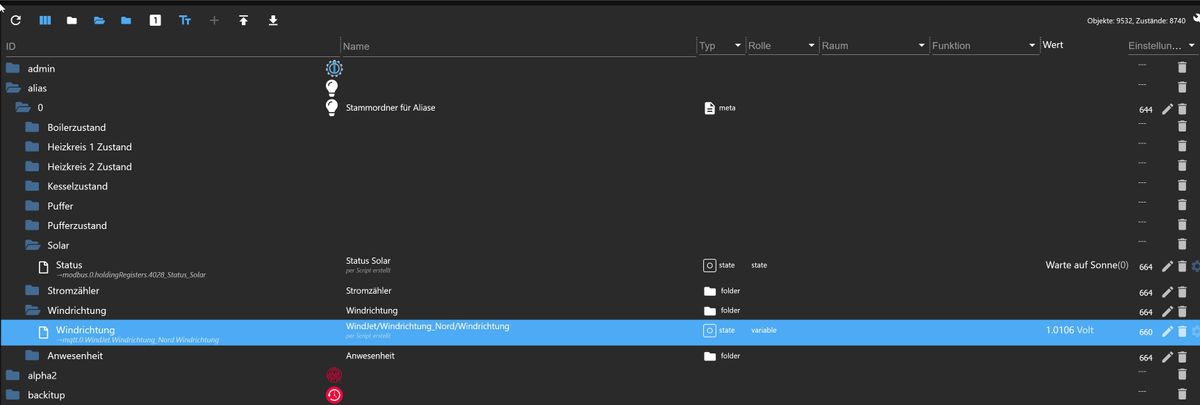Expand the admin folder

tap(13, 68)
